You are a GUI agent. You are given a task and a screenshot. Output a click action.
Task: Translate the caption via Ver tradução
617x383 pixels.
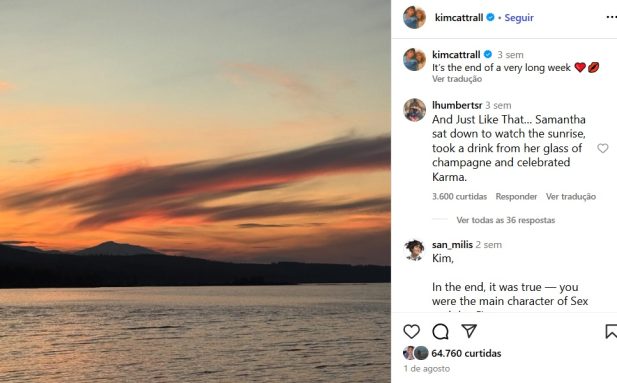coord(457,79)
